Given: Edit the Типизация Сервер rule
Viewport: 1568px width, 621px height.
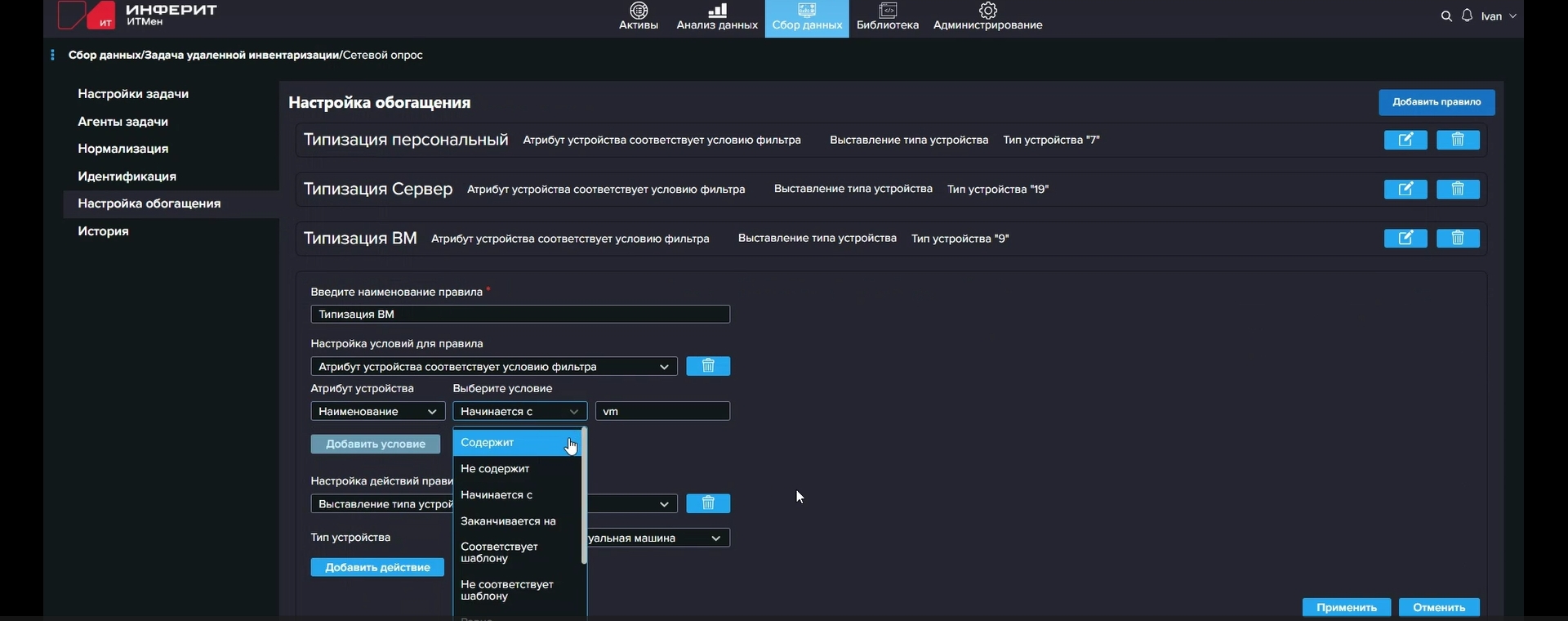Looking at the screenshot, I should tap(1405, 190).
